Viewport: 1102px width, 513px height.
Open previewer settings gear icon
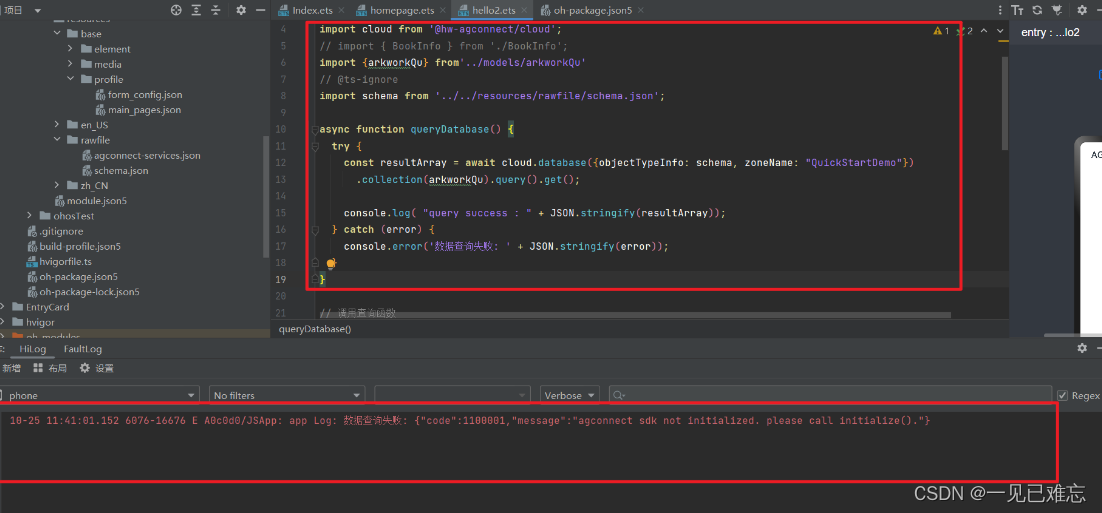tap(1082, 10)
